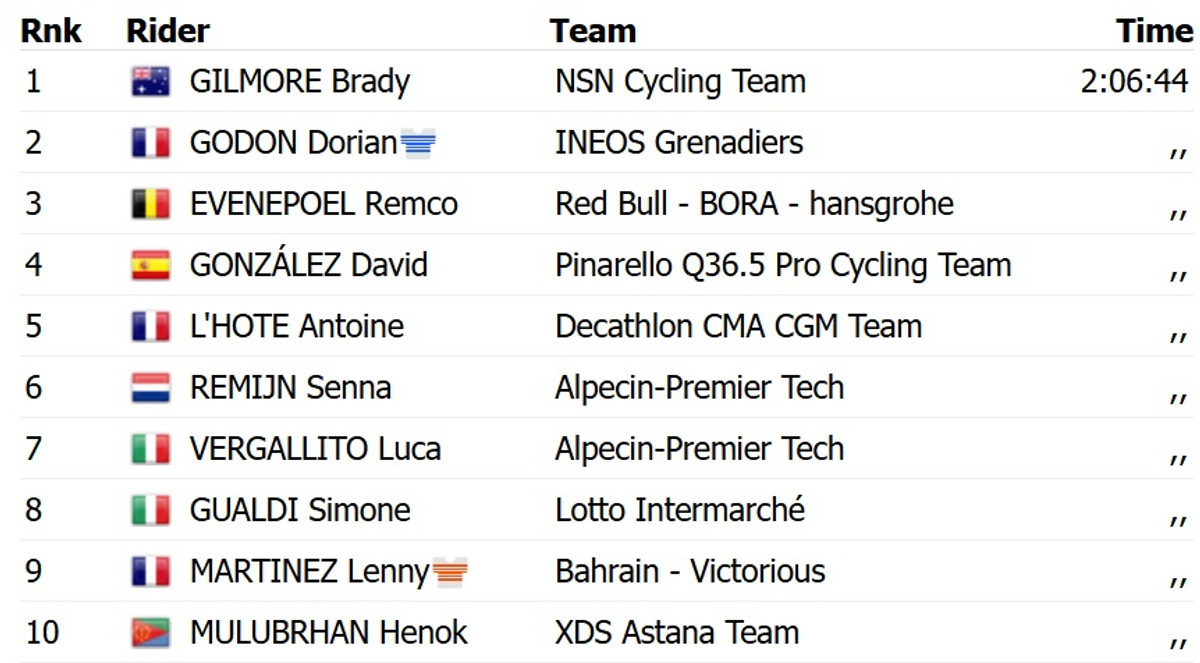Sort by the Rnk column header
This screenshot has height=663, width=1200.
coord(51,31)
